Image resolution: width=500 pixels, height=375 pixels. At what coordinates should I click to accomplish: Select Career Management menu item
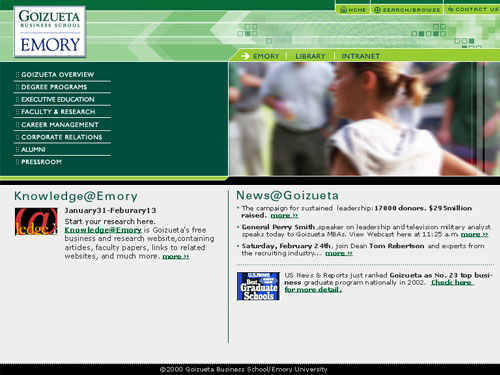click(60, 125)
